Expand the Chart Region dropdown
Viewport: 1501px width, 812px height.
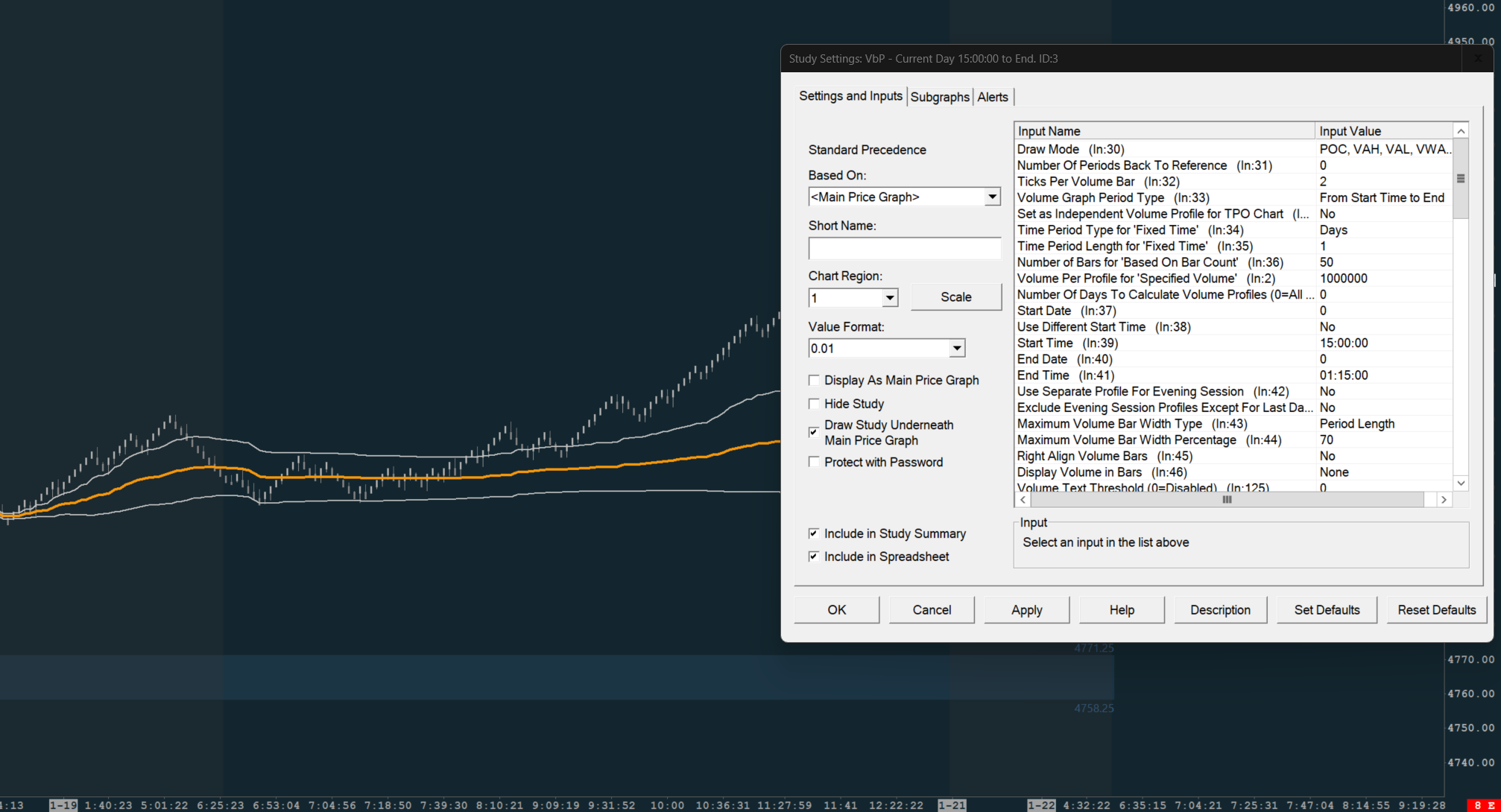(x=890, y=298)
